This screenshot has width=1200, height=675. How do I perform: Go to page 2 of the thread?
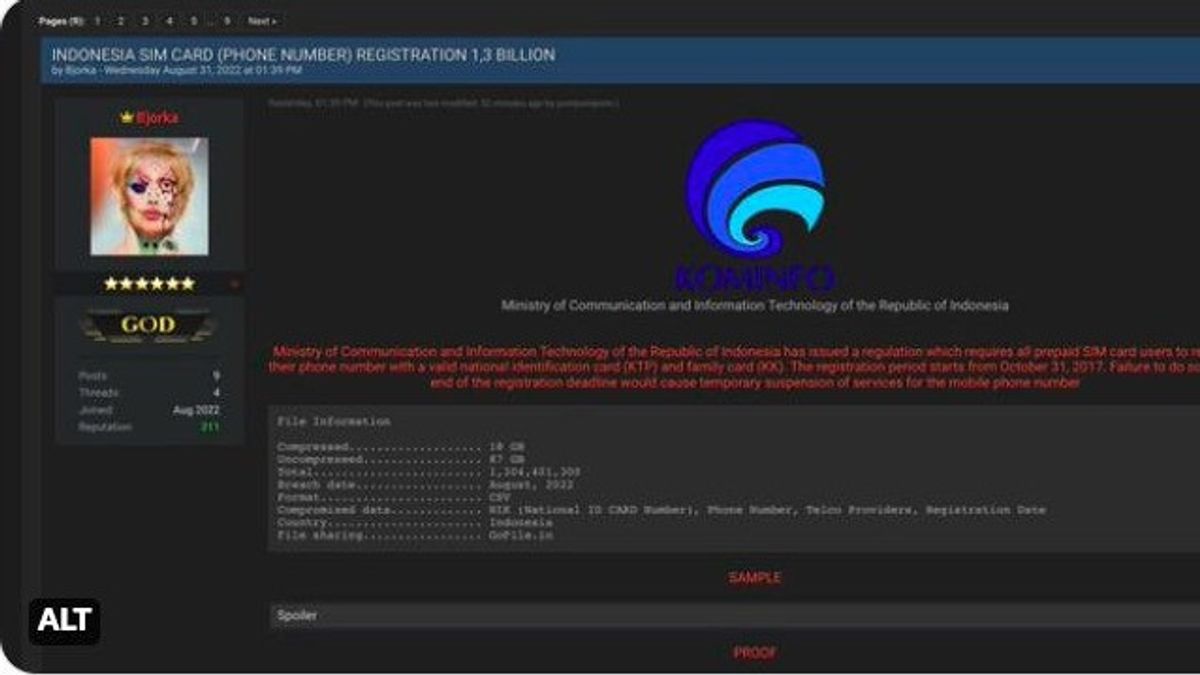[121, 21]
